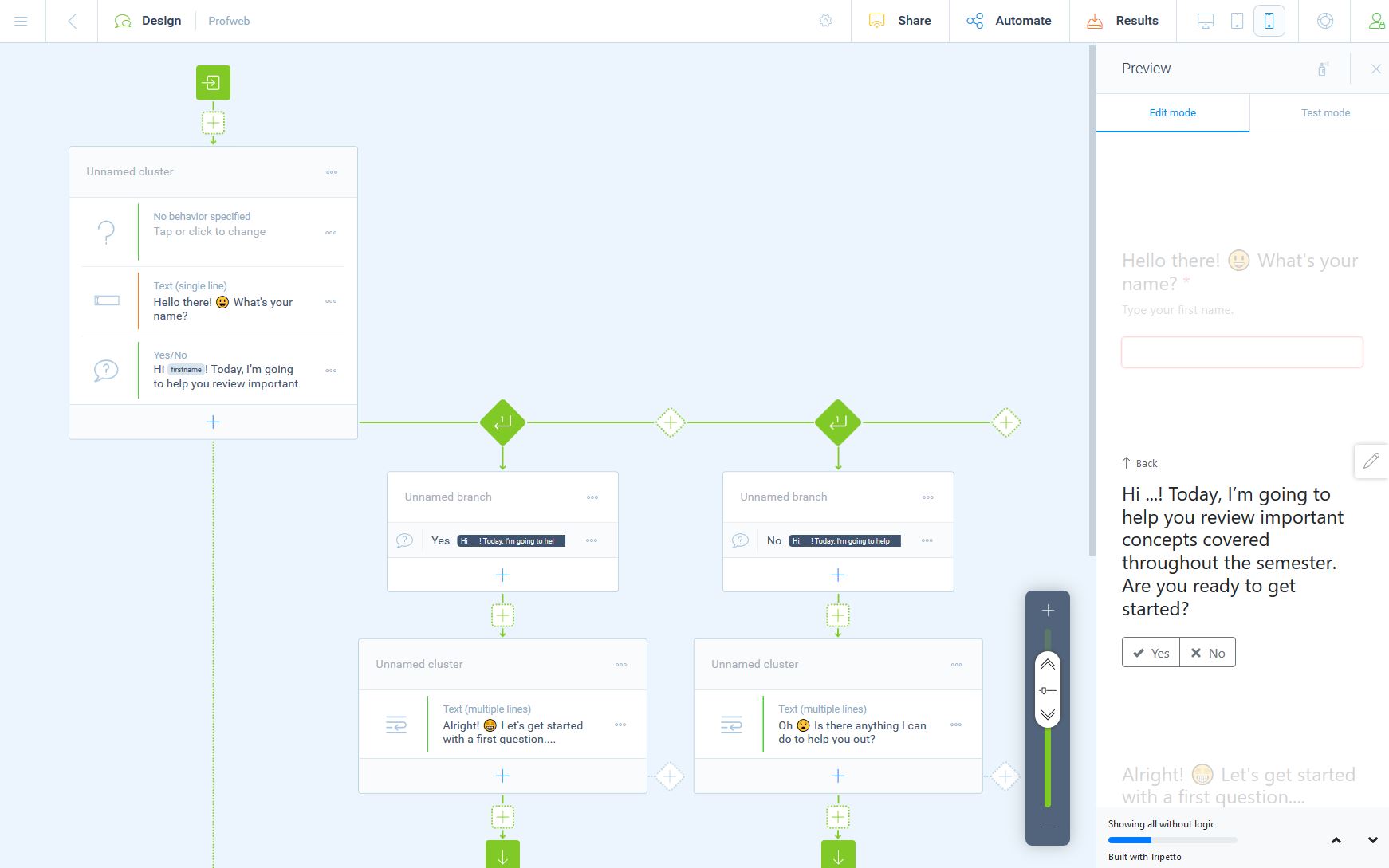Click the canvas vertical scrollbar
Screen dimensions: 1389x868
[1092, 301]
